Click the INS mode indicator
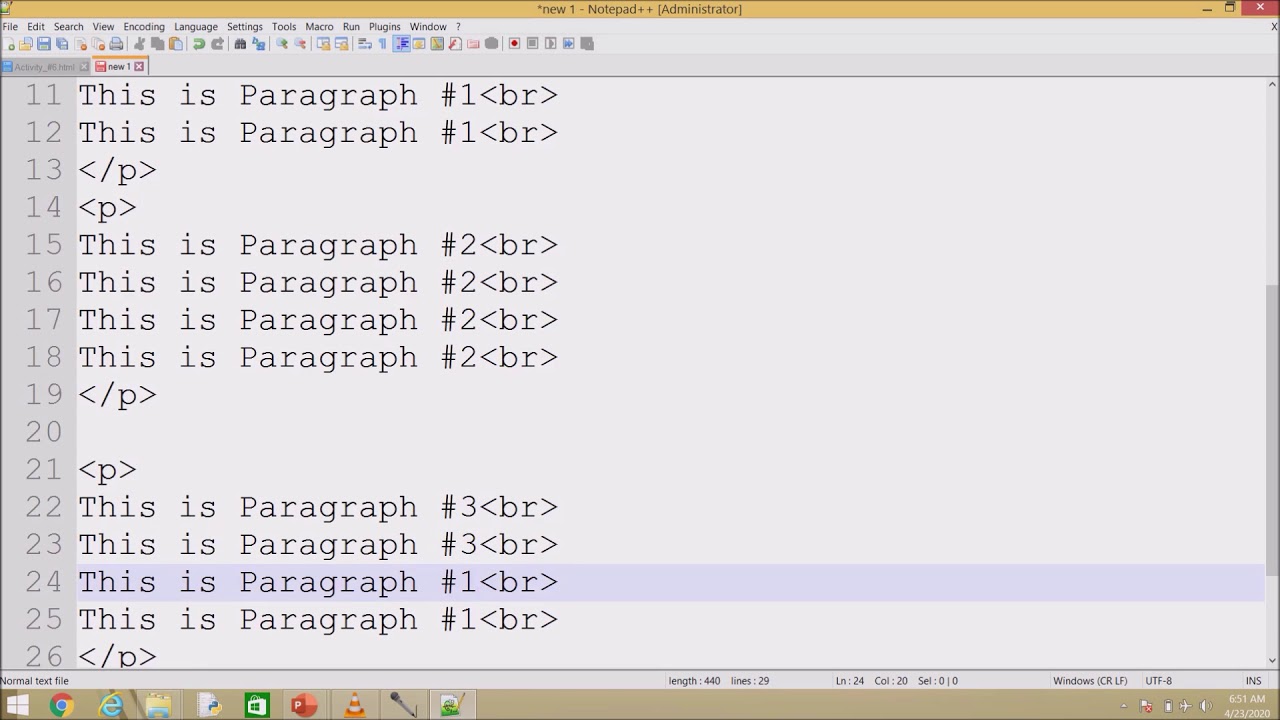The image size is (1280, 720). coord(1253,681)
